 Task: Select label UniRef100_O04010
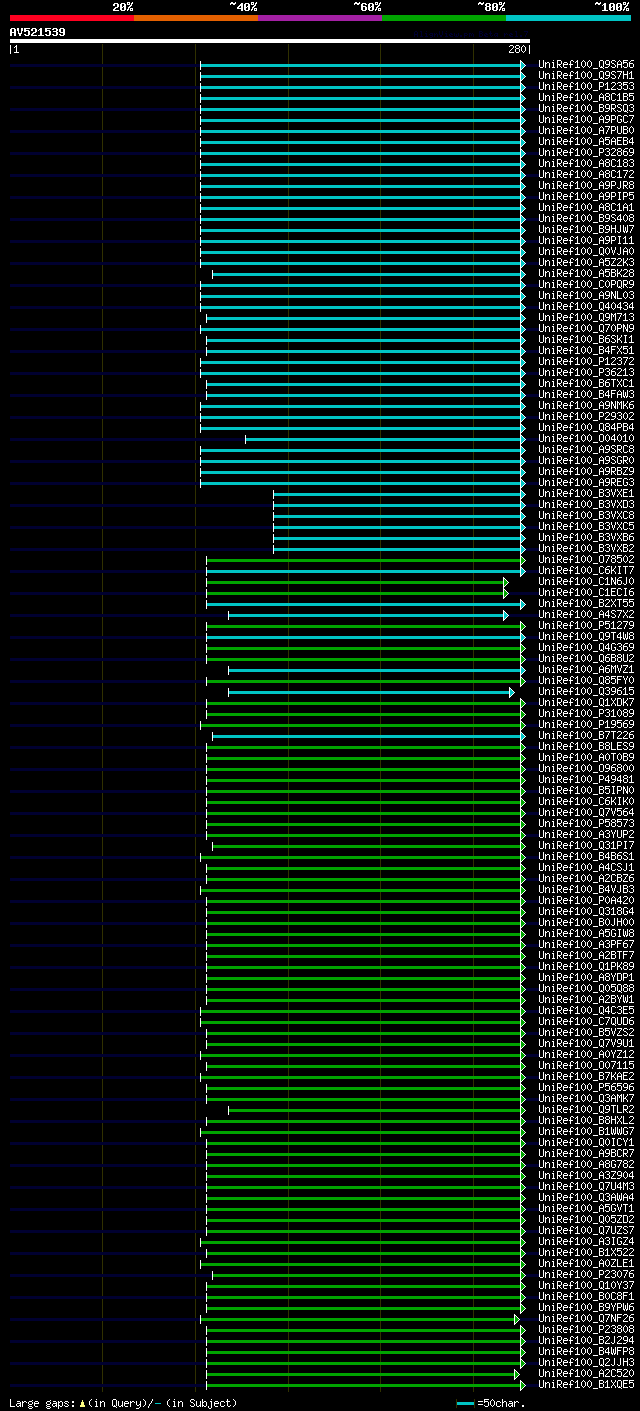click(x=586, y=438)
